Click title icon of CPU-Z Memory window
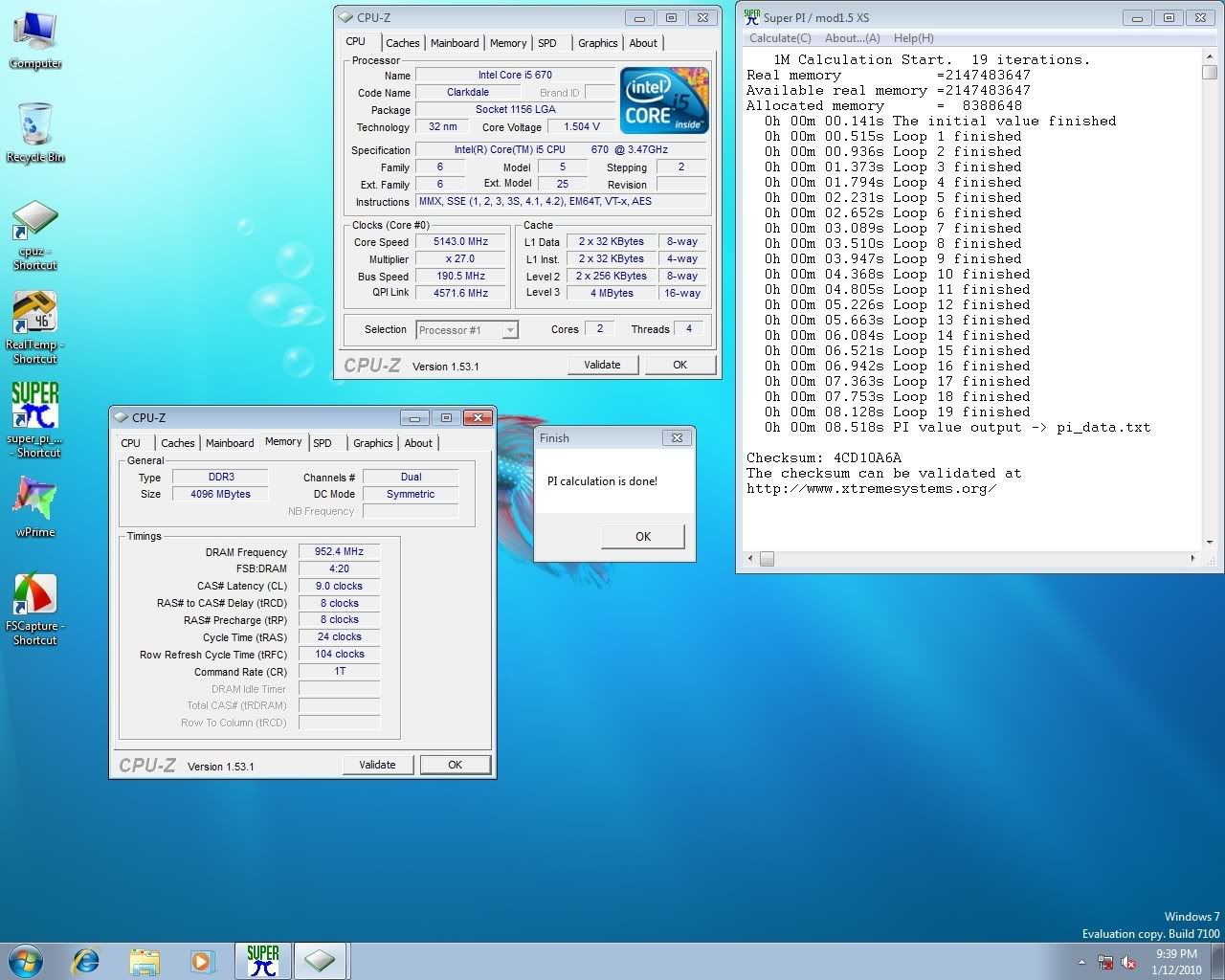Image resolution: width=1225 pixels, height=980 pixels. point(121,417)
